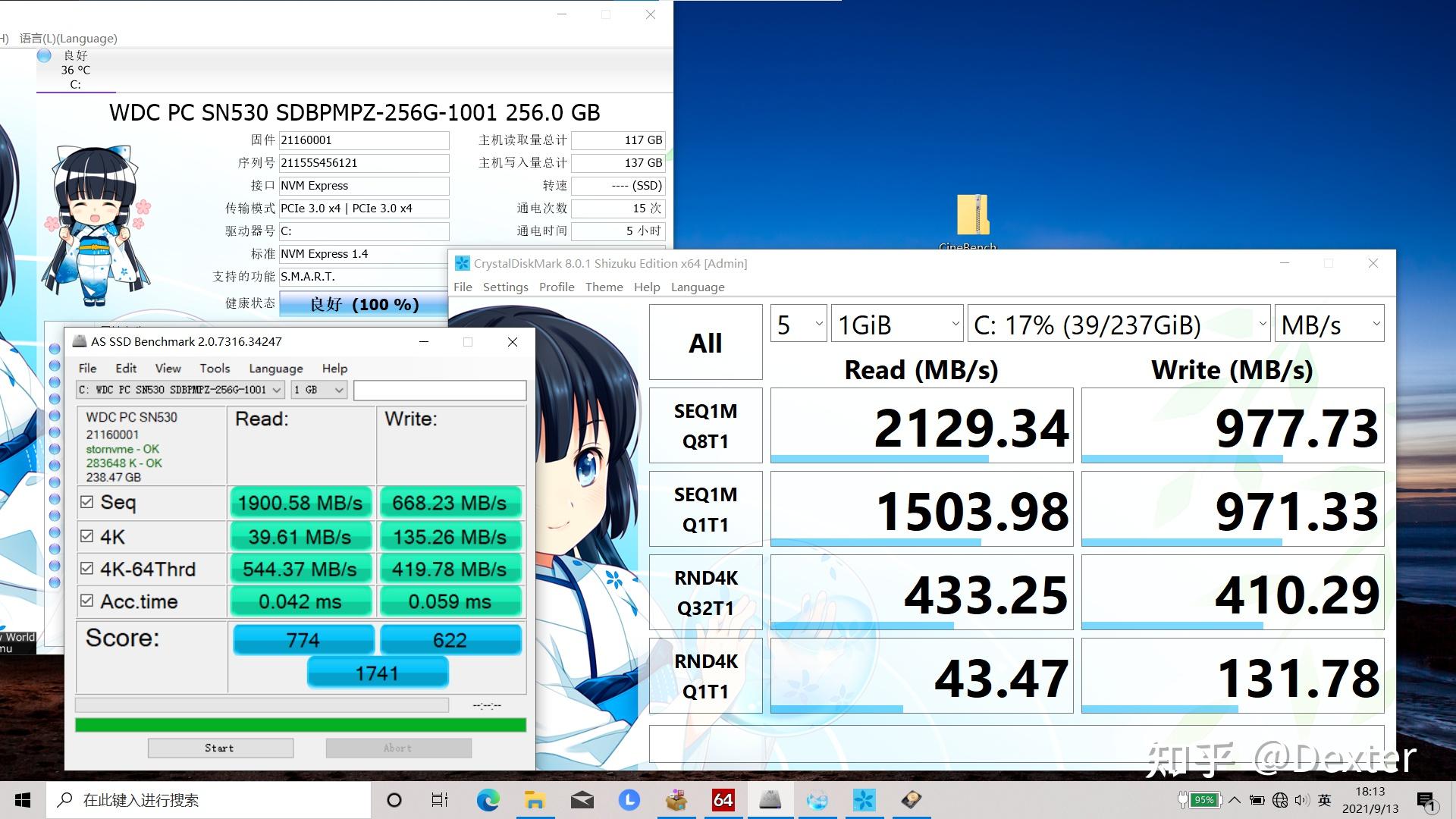Open the CineBench zip folder on desktop
Viewport: 1456px width, 819px height.
971,216
